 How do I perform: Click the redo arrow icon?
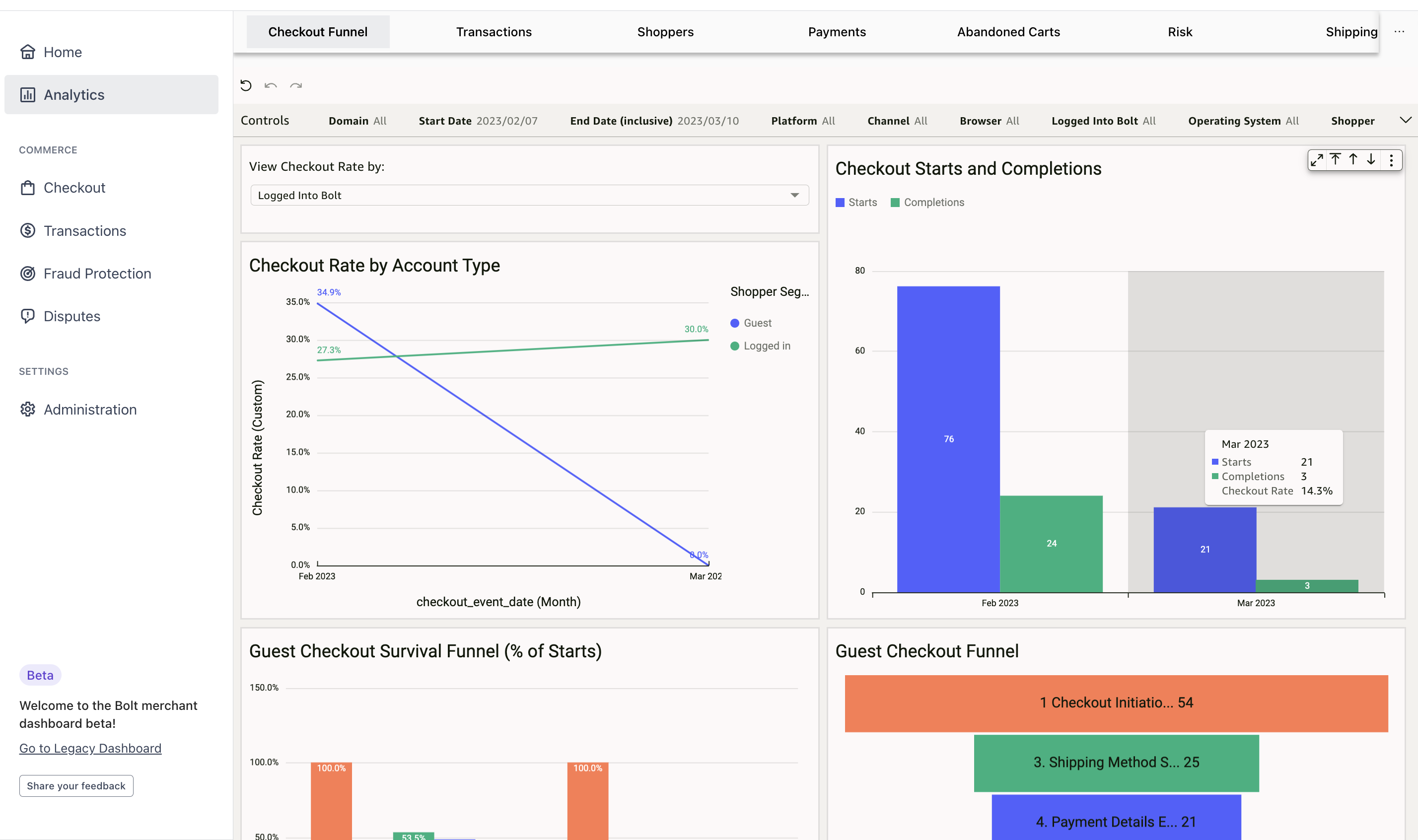(295, 85)
